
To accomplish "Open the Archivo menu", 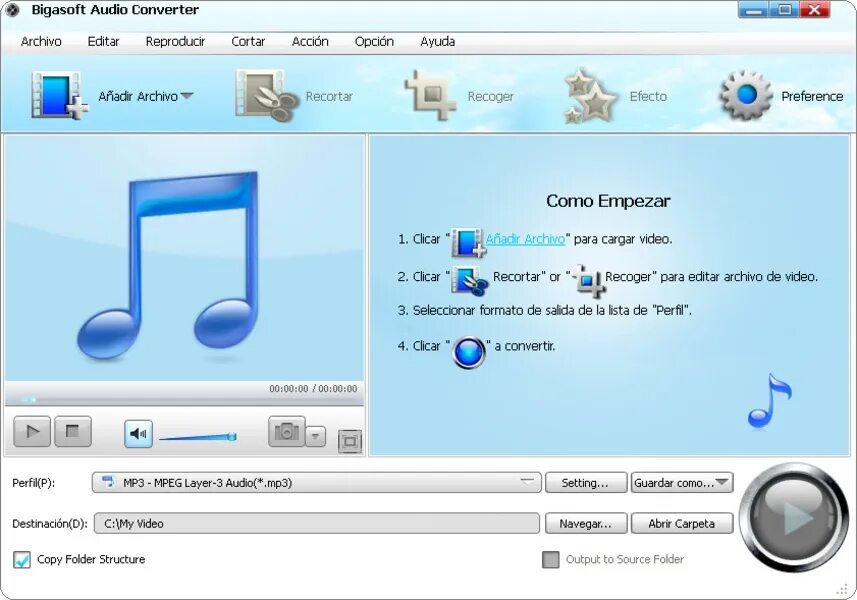I will pyautogui.click(x=41, y=42).
